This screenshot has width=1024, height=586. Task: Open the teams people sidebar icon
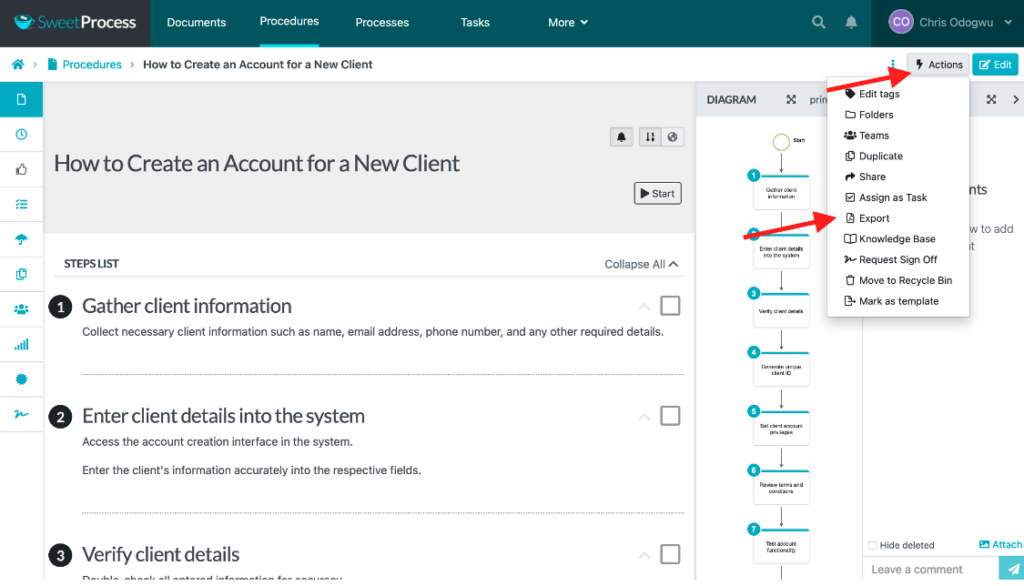(x=22, y=309)
